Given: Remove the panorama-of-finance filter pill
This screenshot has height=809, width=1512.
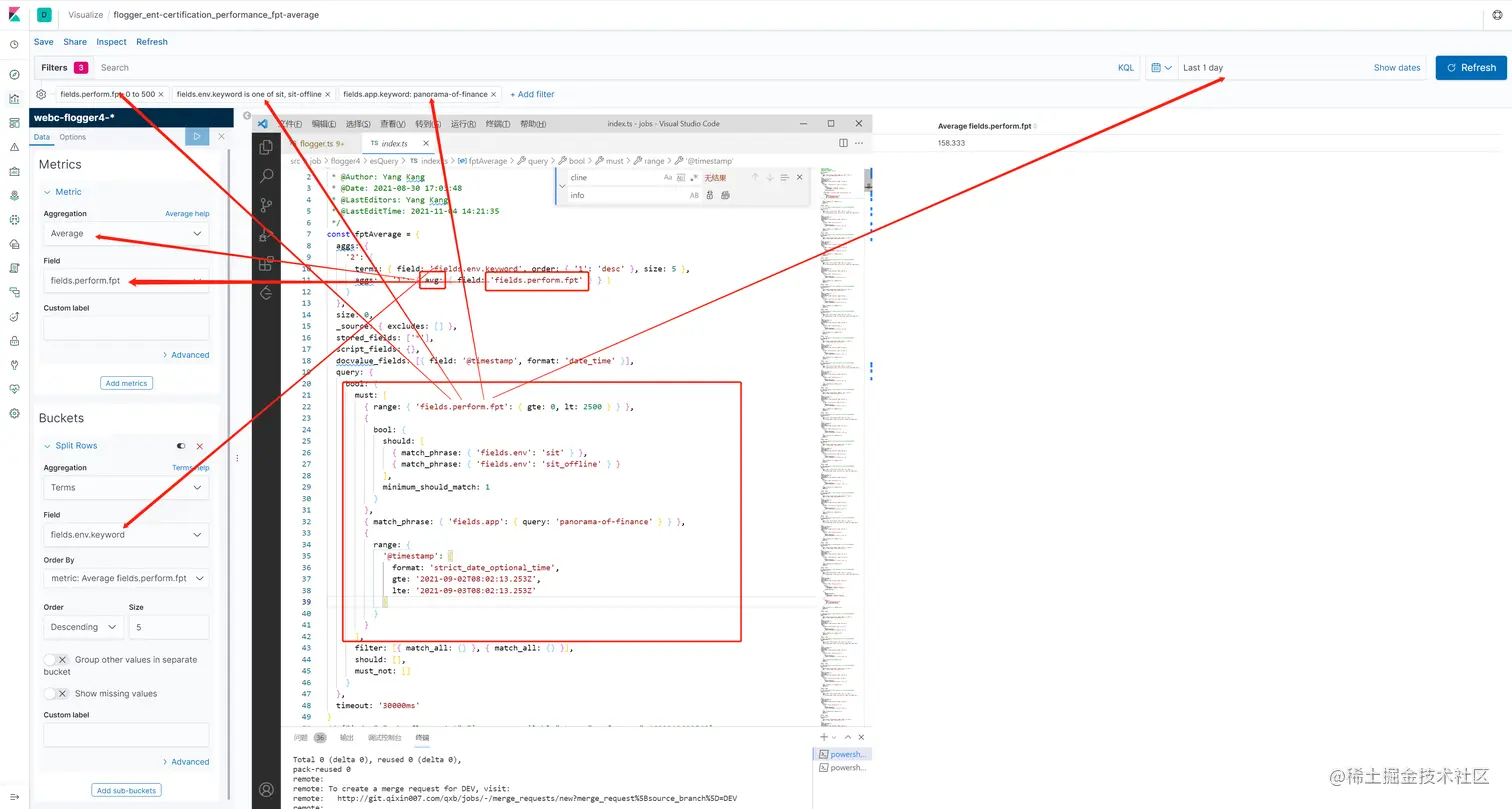Looking at the screenshot, I should pyautogui.click(x=494, y=94).
